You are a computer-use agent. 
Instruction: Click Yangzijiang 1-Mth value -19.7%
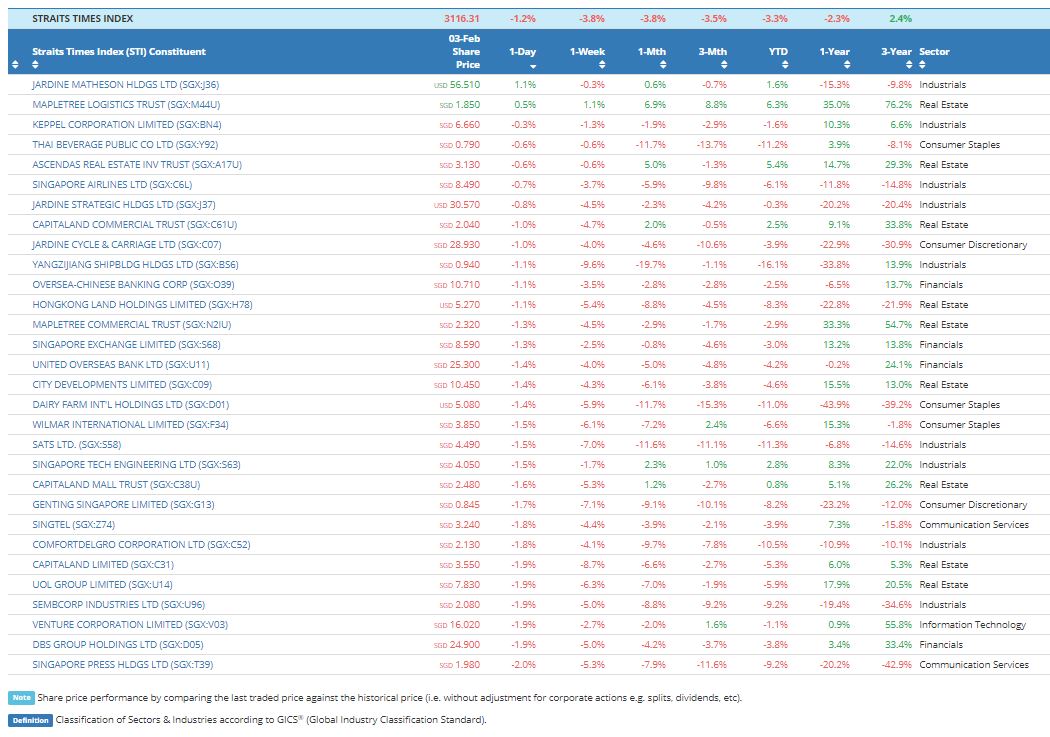click(651, 264)
